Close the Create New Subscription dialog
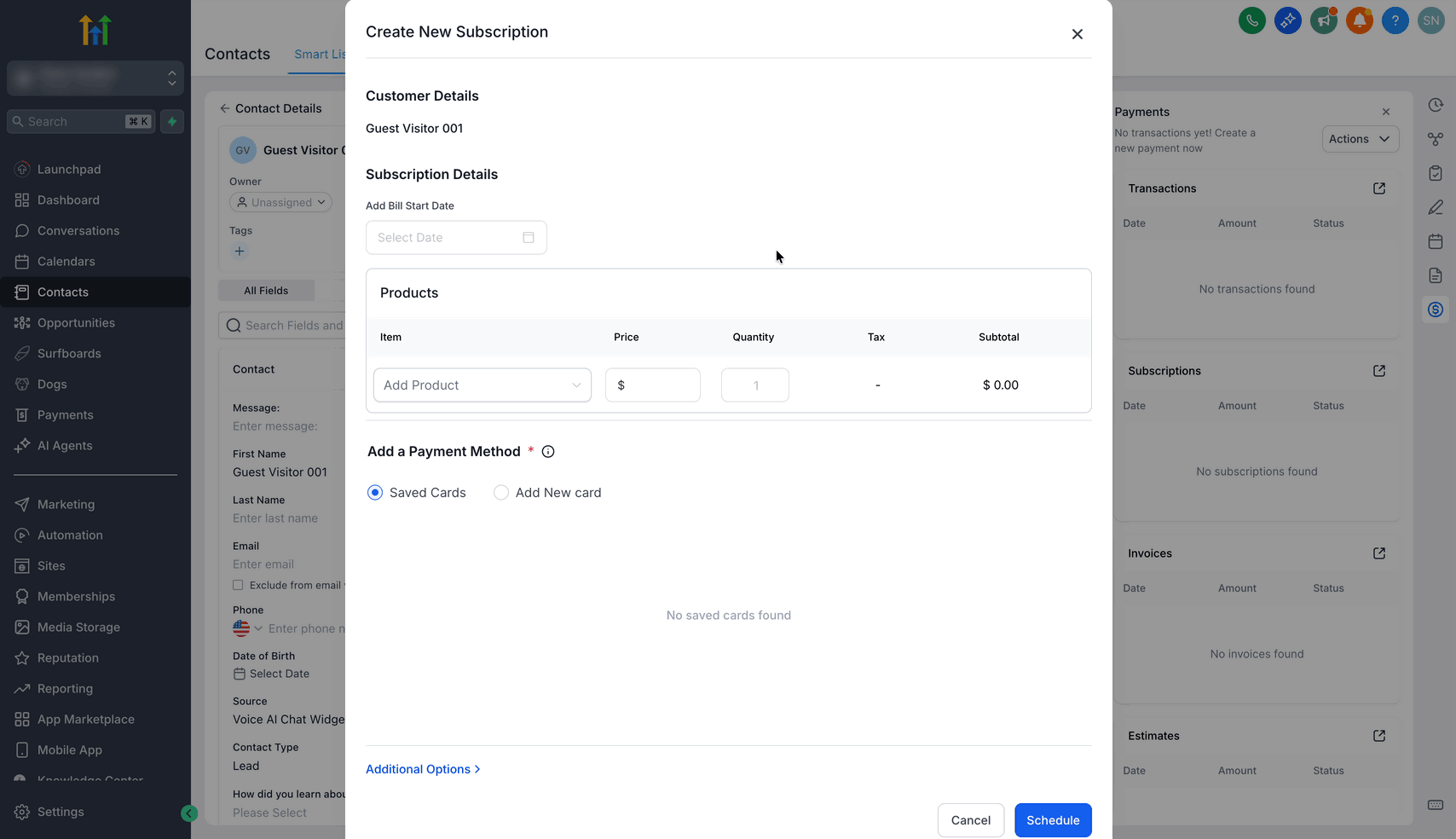 (x=1078, y=34)
